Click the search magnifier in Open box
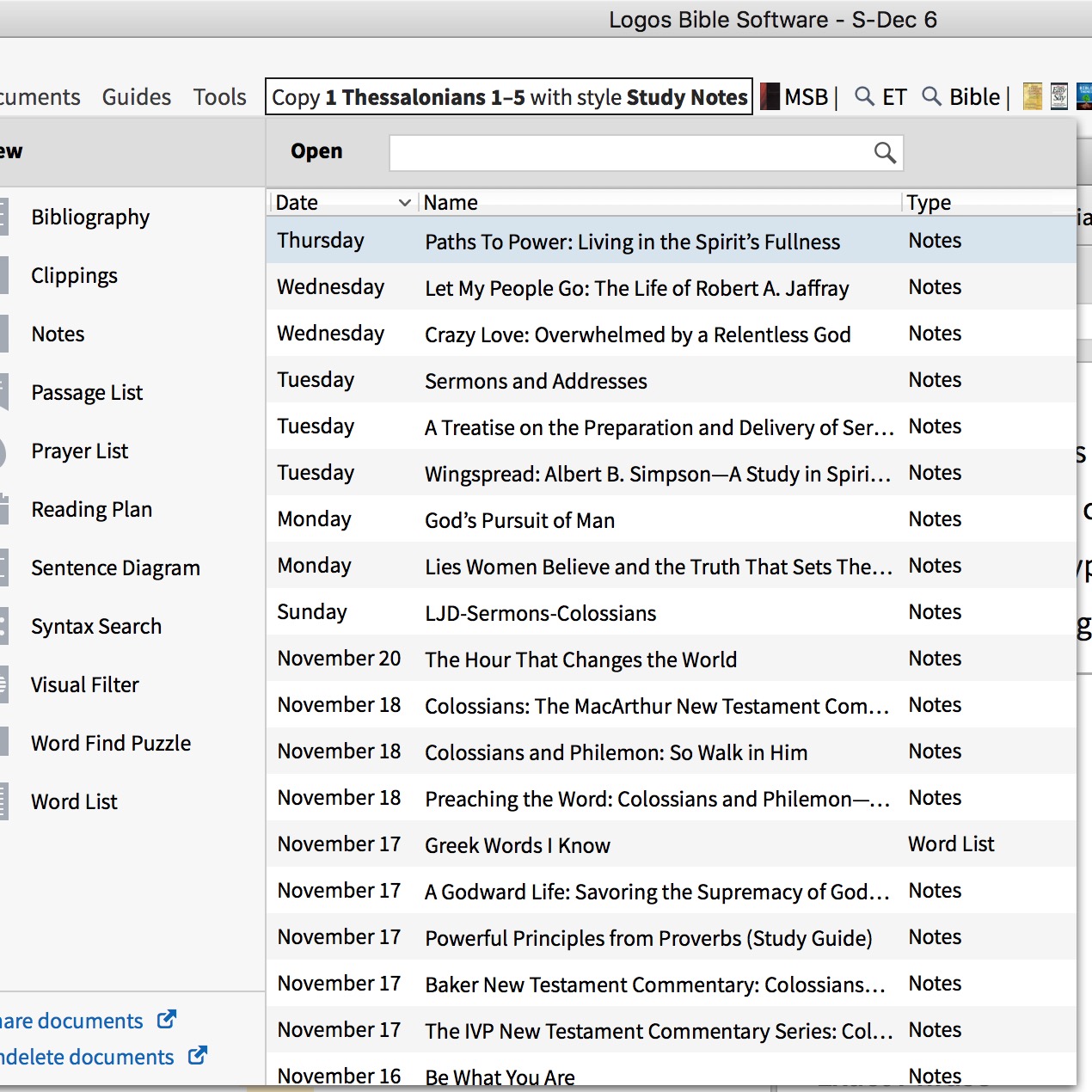 coord(885,153)
